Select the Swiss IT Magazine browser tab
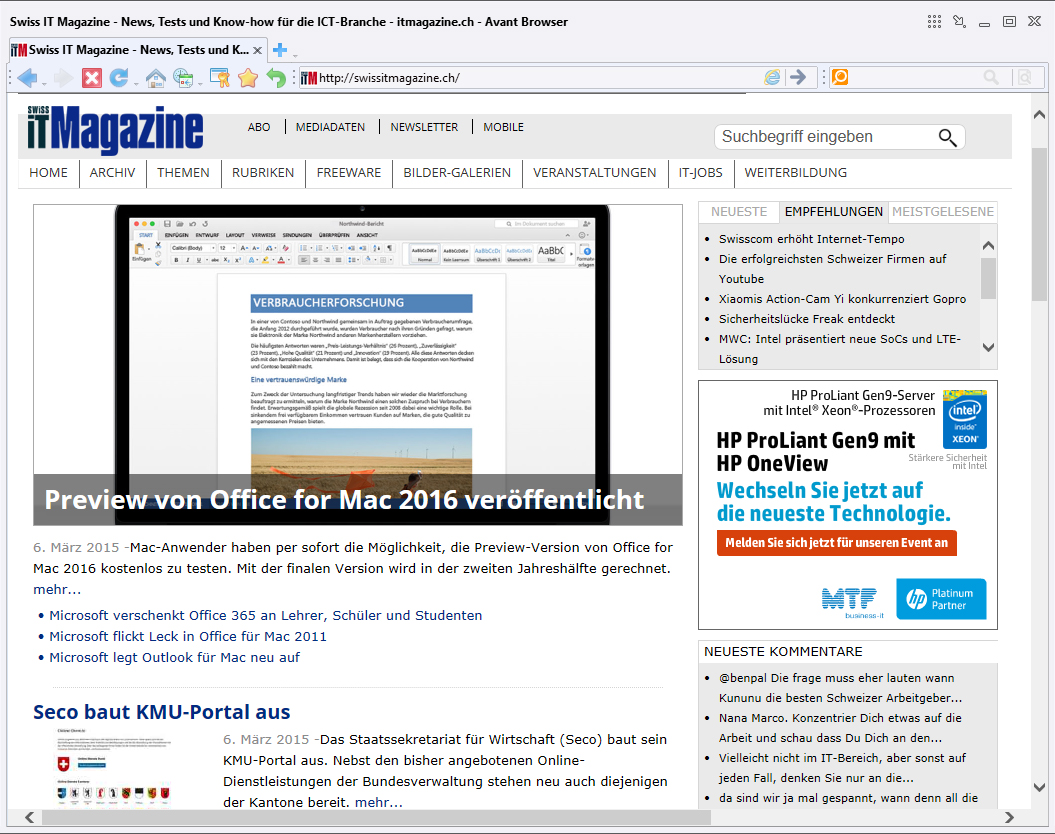1055x834 pixels. [137, 50]
